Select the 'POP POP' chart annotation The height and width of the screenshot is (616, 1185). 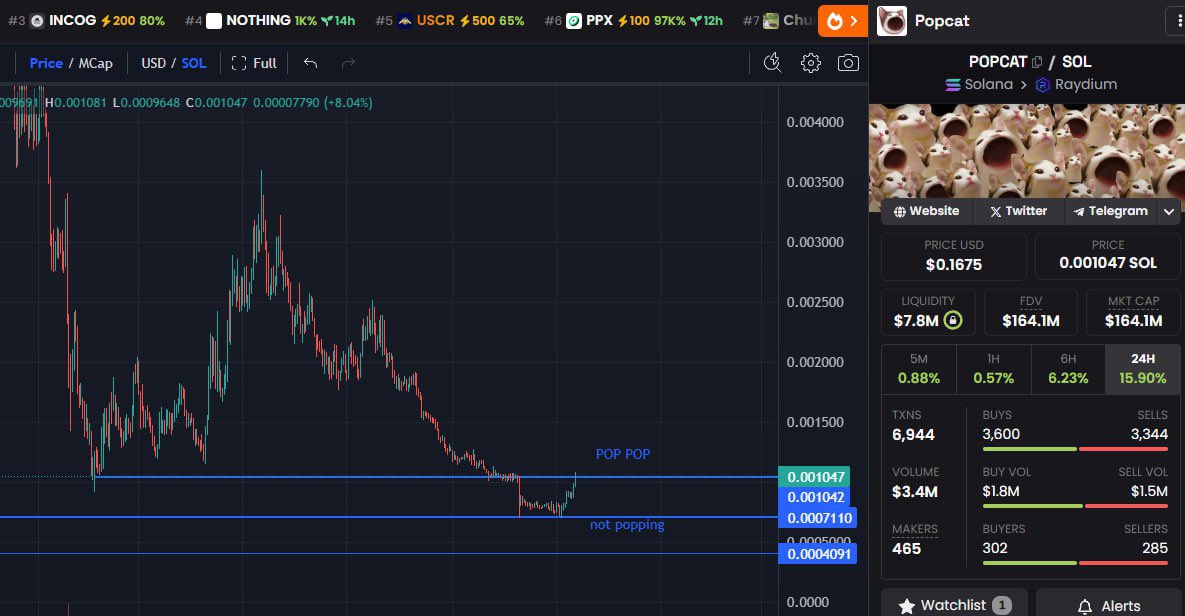(x=623, y=454)
